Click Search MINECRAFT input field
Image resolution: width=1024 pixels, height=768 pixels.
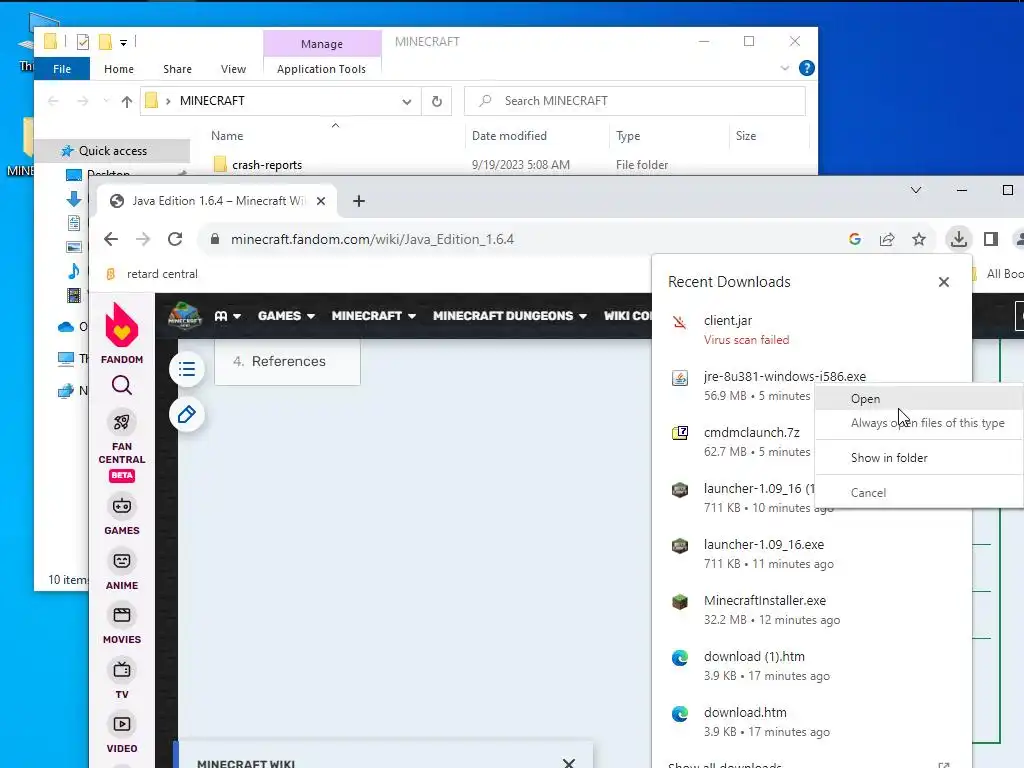click(x=635, y=101)
